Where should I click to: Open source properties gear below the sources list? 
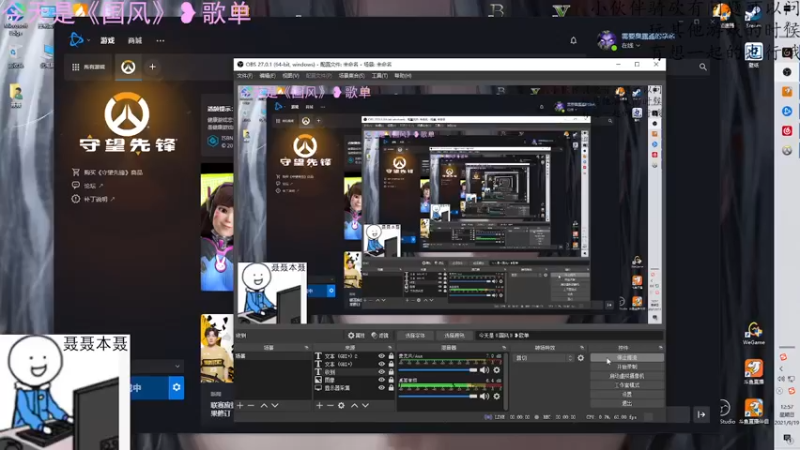point(341,405)
